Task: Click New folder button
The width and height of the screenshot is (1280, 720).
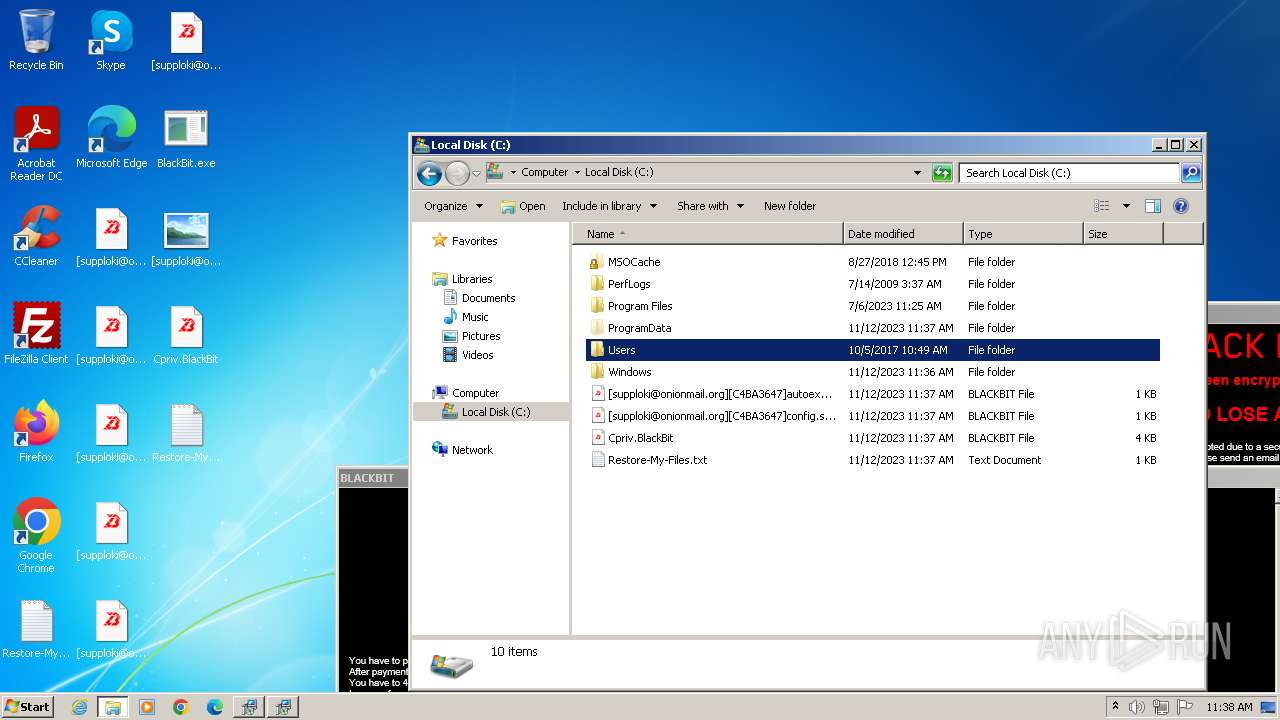Action: pyautogui.click(x=790, y=206)
